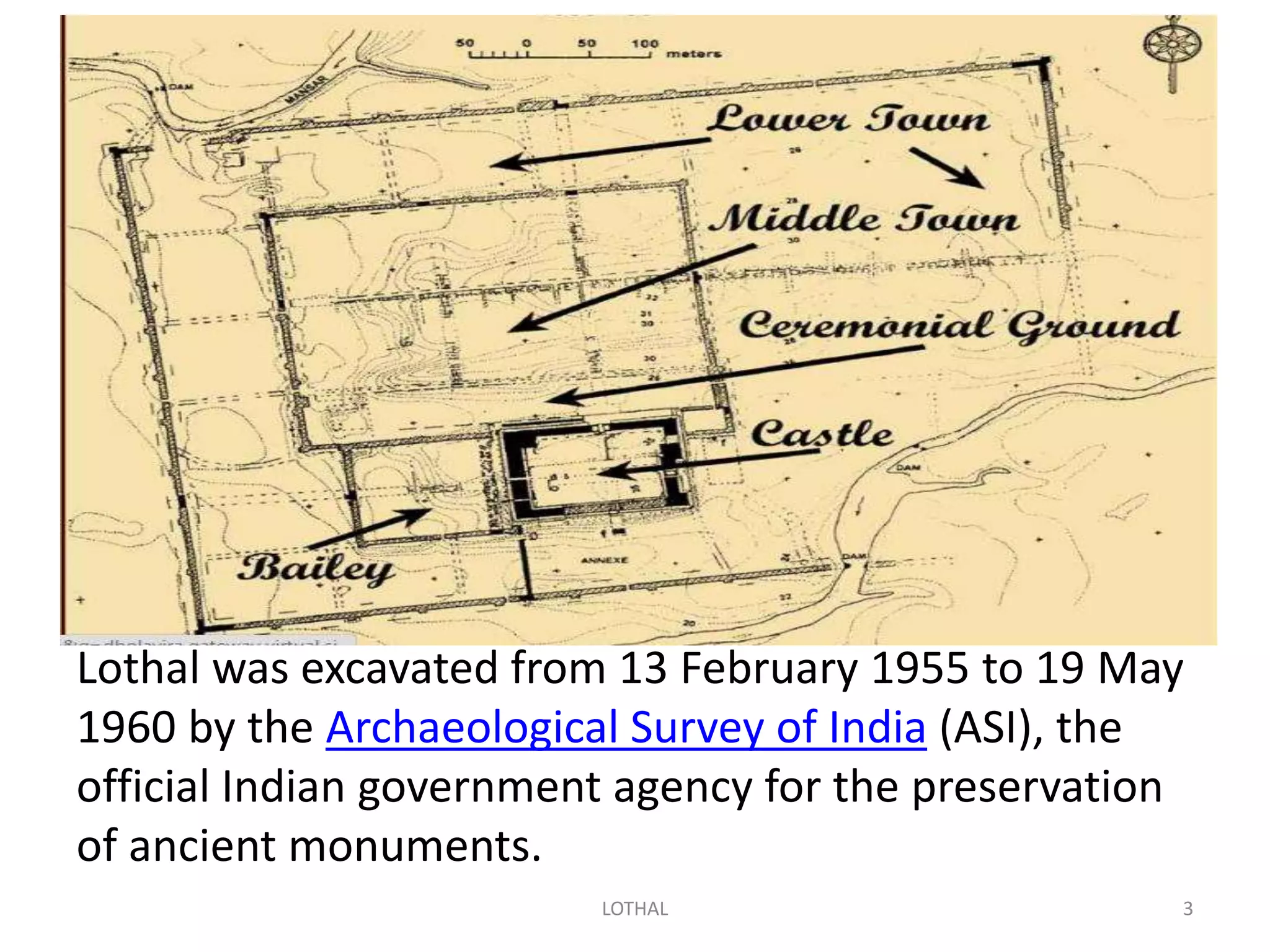The image size is (1270, 952).
Task: Select the Bailey label on map
Action: point(315,569)
